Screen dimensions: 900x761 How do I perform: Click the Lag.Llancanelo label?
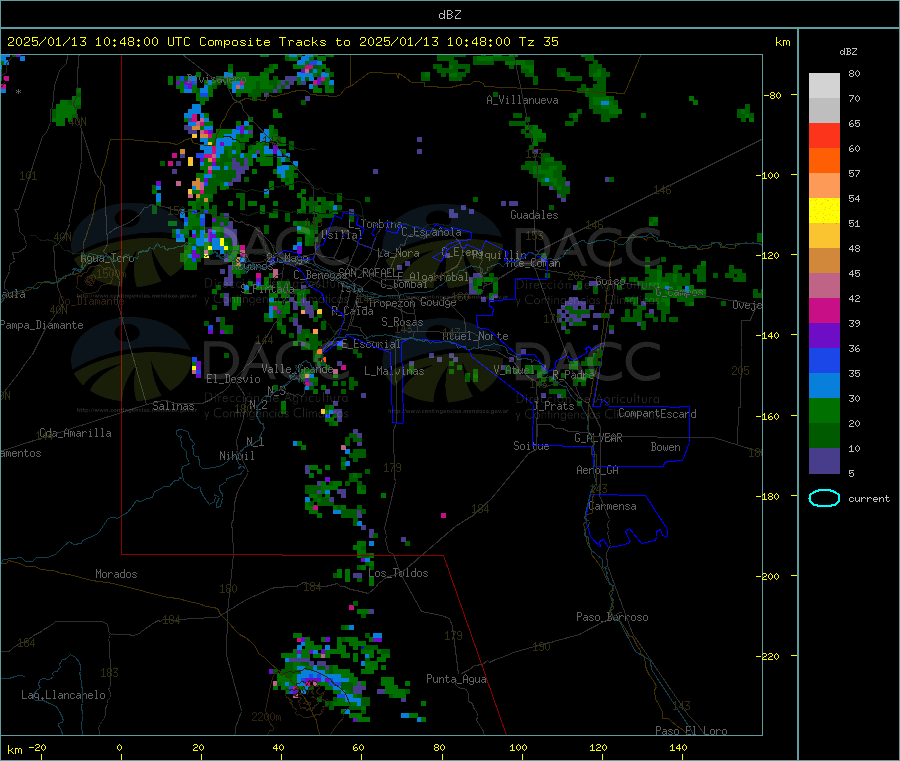(63, 695)
